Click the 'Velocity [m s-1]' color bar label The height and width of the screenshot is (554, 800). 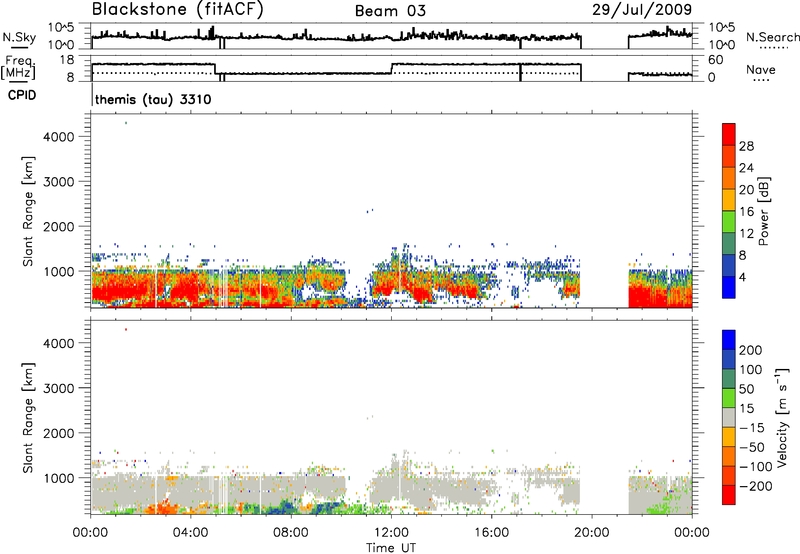pyautogui.click(x=782, y=417)
